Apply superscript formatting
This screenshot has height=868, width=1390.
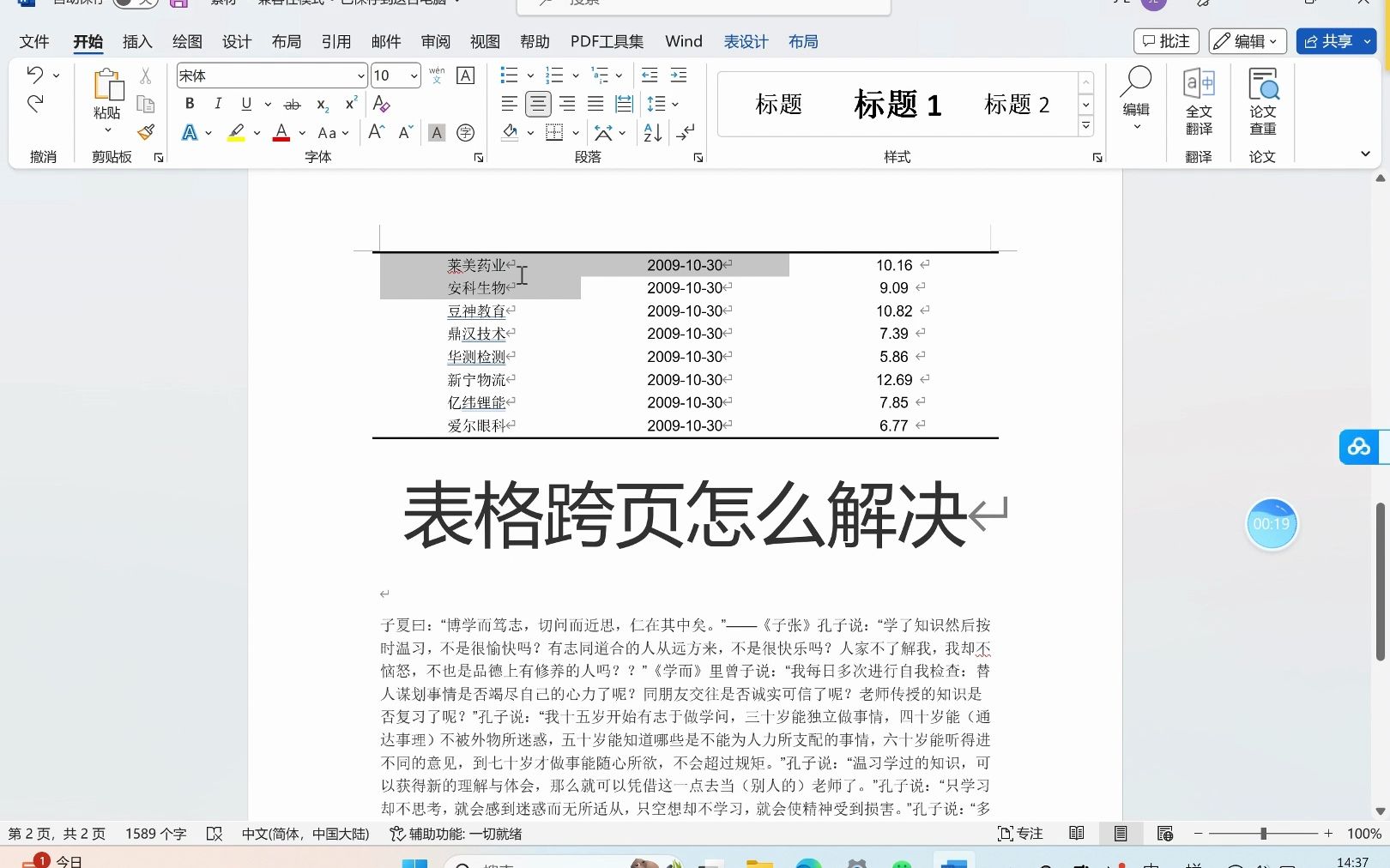point(351,104)
